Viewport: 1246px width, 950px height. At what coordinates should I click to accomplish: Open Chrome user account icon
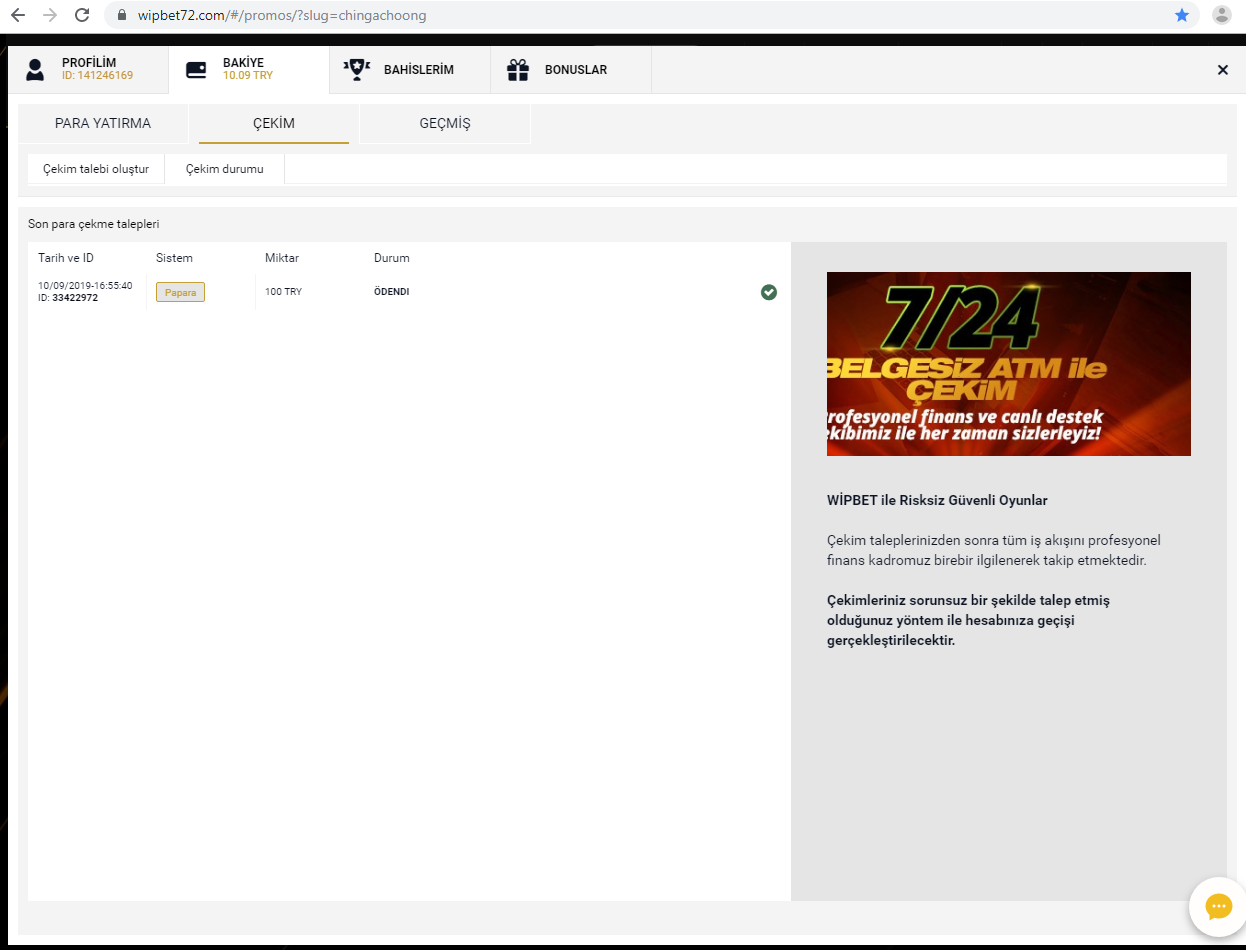pyautogui.click(x=1221, y=15)
